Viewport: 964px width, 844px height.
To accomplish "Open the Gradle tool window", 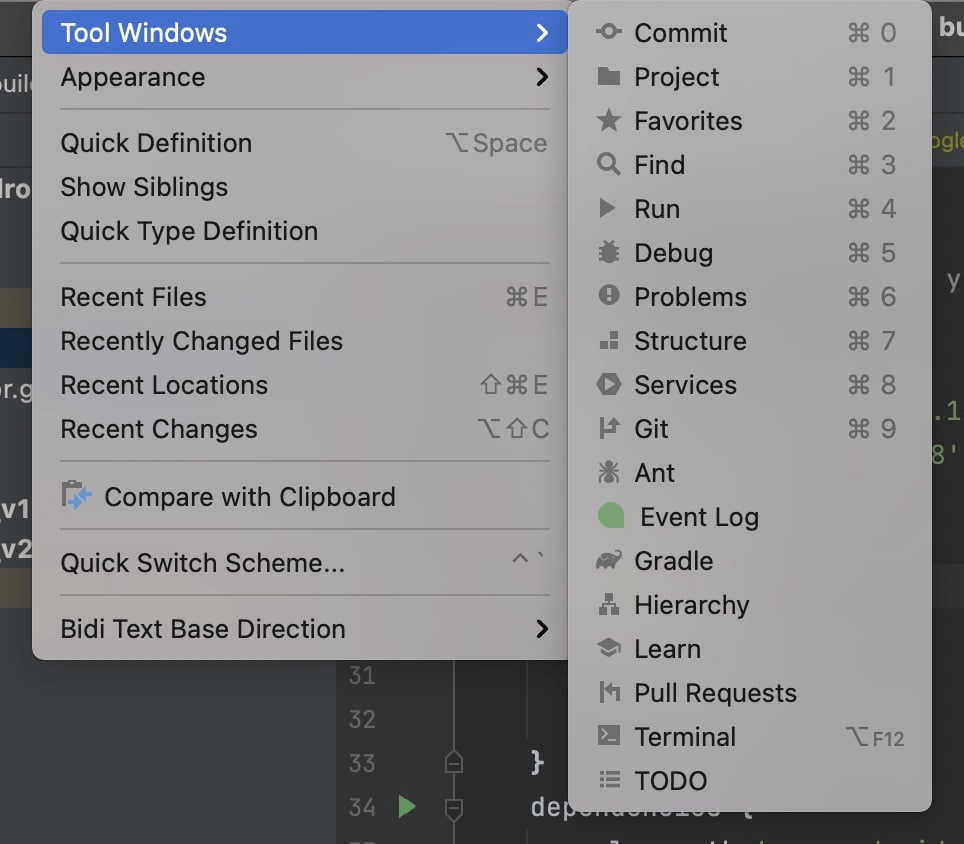I will pos(674,561).
